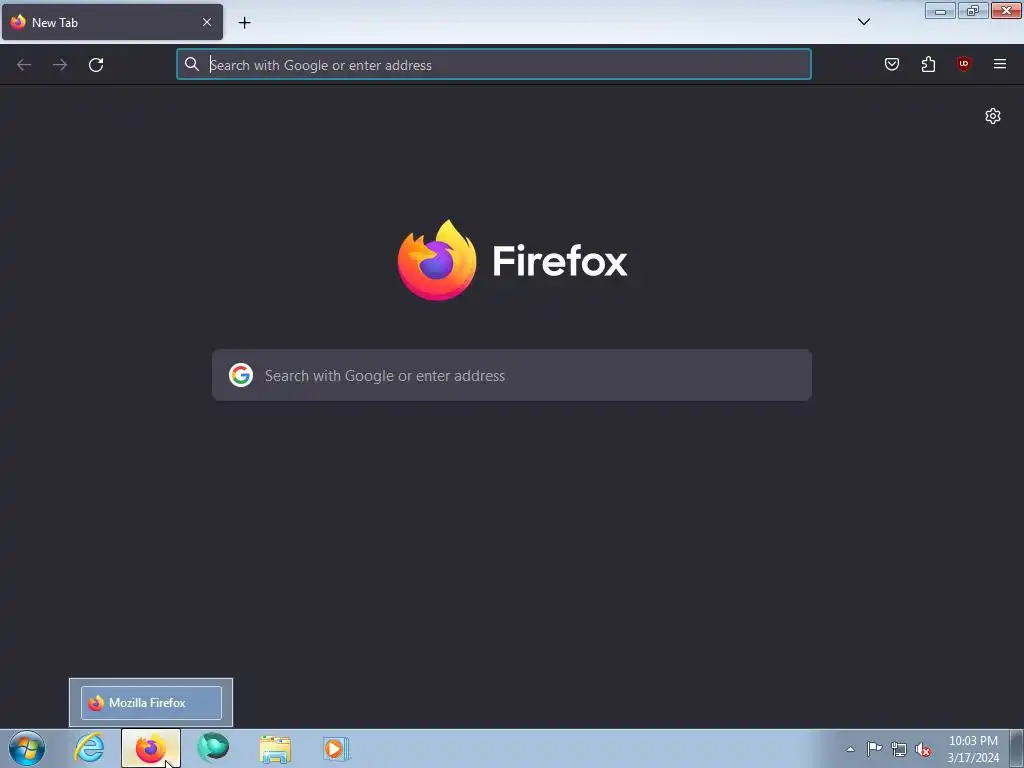Click the back navigation arrow

pos(24,65)
